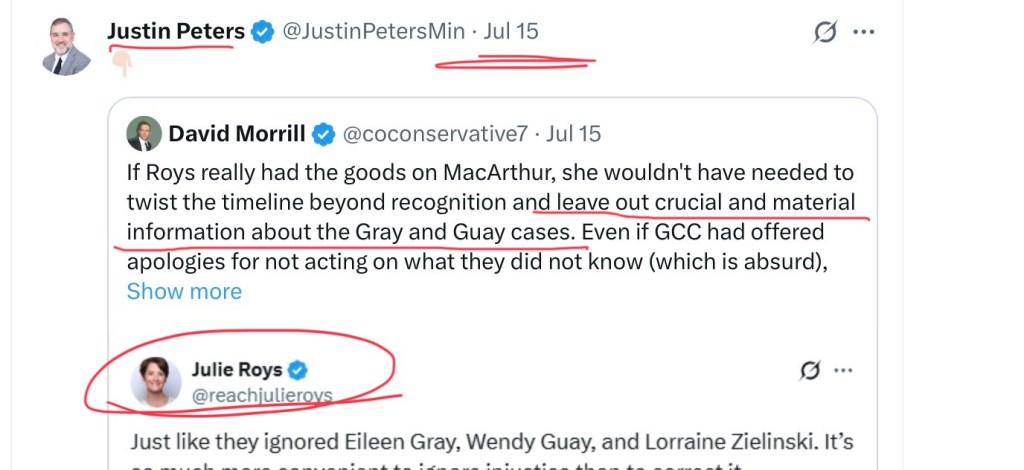Open Justin Peters' profile picture
The image size is (1024, 470).
coord(67,46)
